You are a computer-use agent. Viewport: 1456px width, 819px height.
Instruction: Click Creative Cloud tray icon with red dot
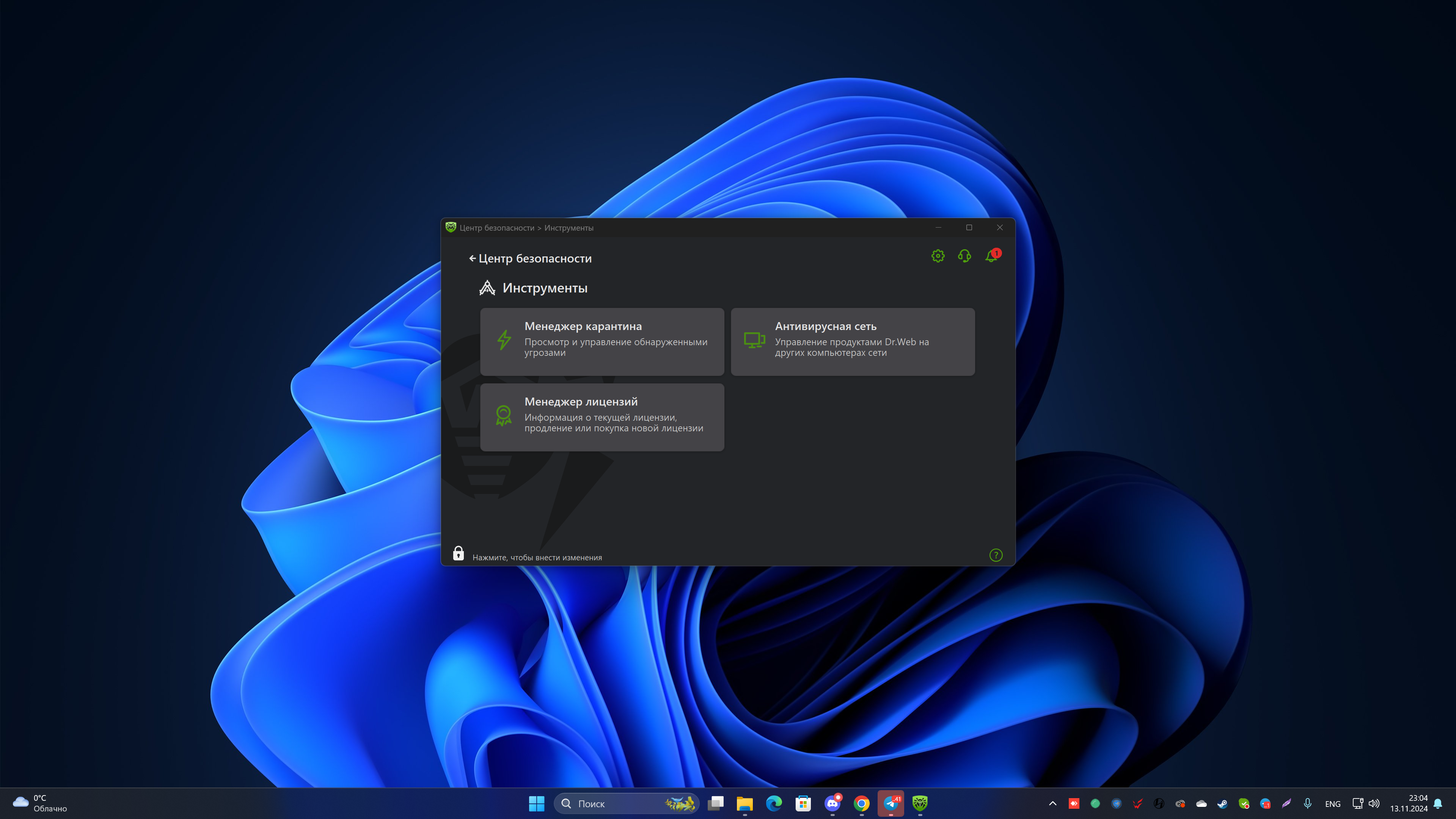1180,803
